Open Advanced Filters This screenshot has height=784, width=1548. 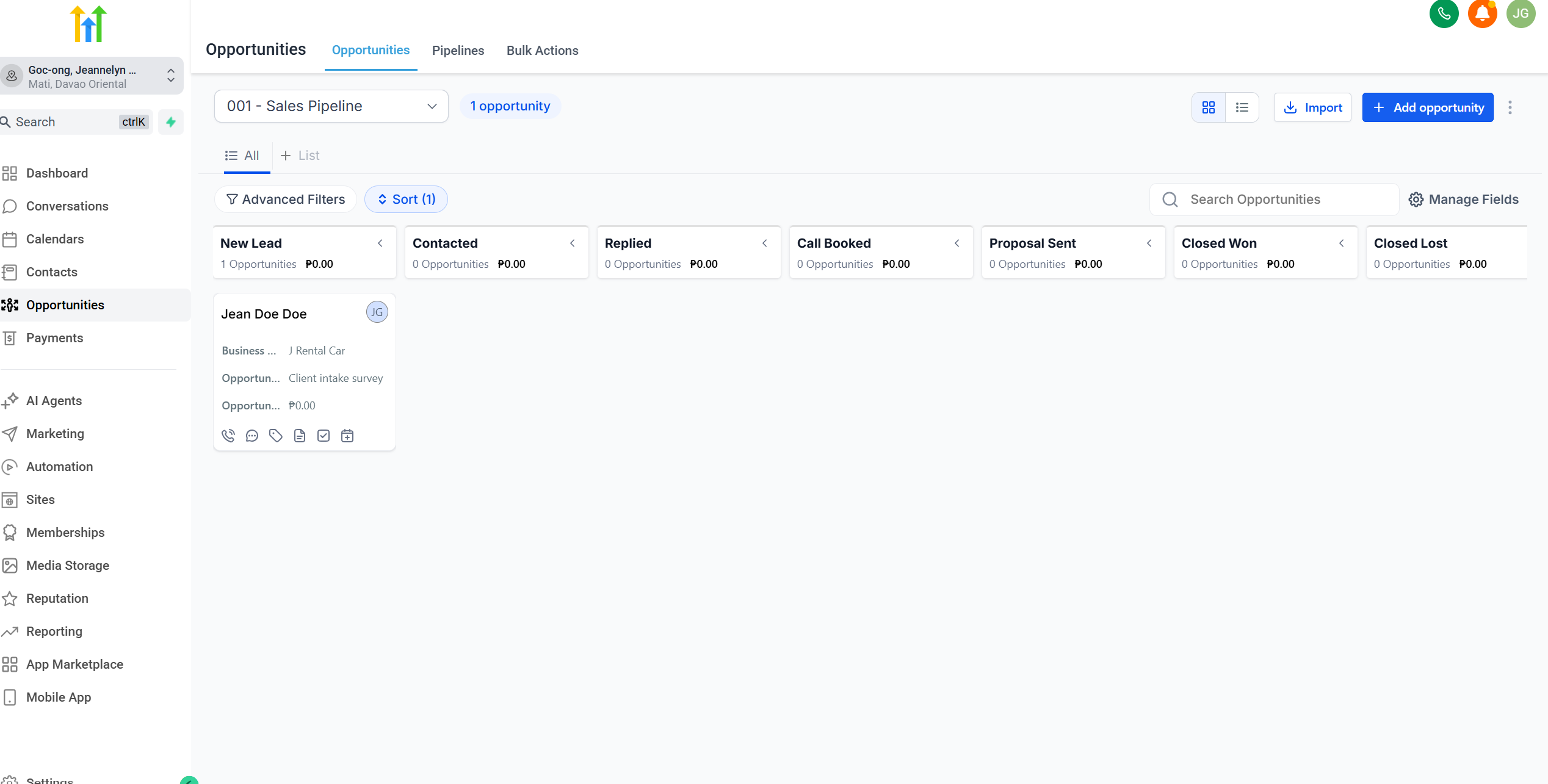286,200
